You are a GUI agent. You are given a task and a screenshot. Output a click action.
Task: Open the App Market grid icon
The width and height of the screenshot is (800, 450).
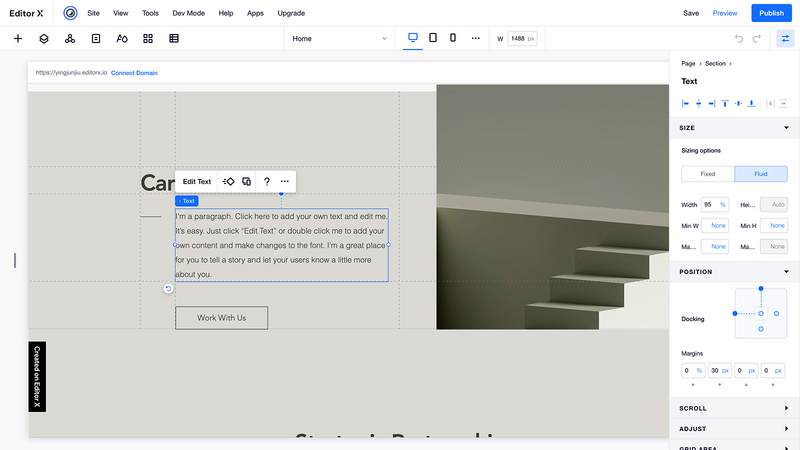[148, 38]
